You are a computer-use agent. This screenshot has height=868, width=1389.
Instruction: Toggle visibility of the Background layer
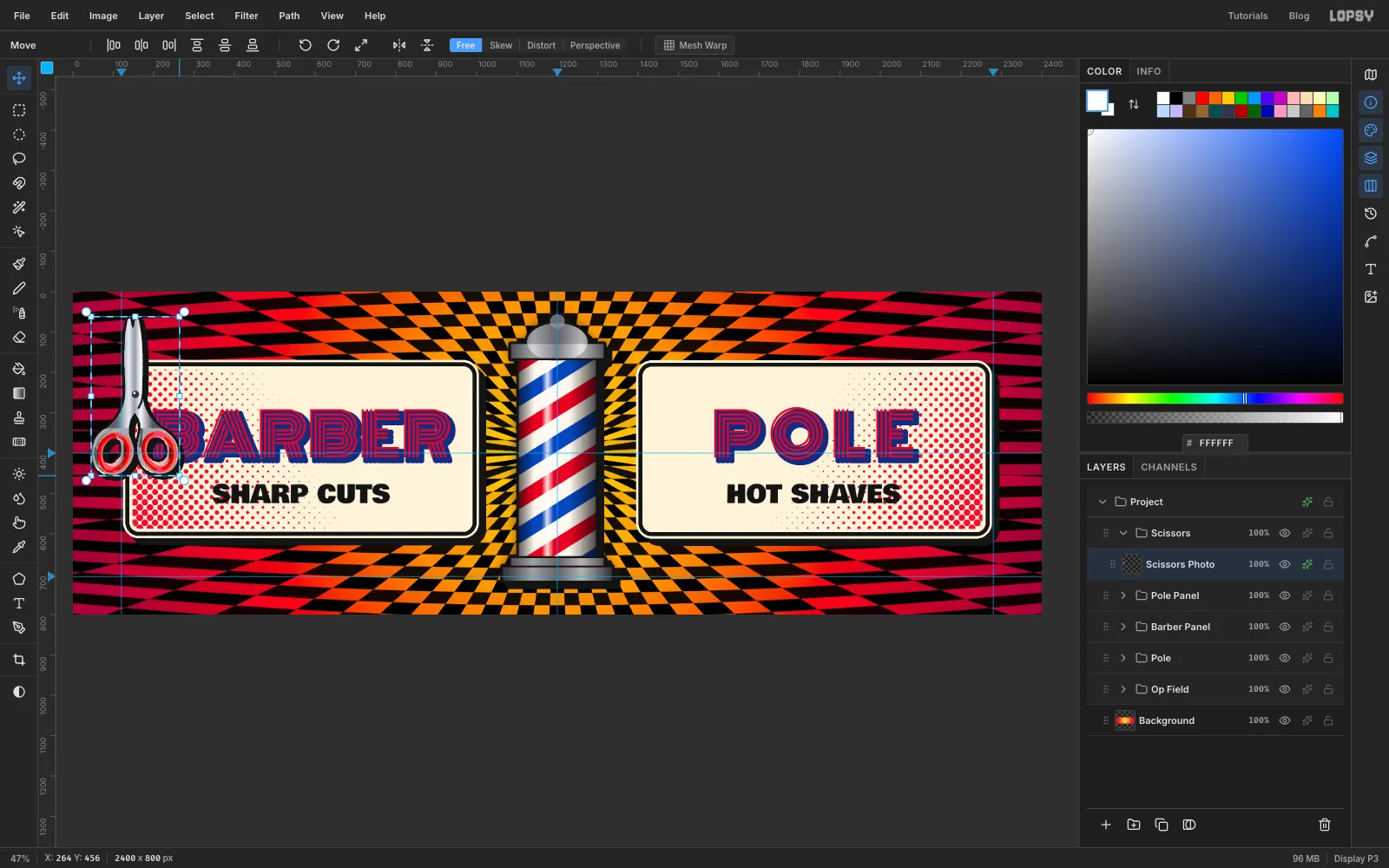coord(1285,720)
